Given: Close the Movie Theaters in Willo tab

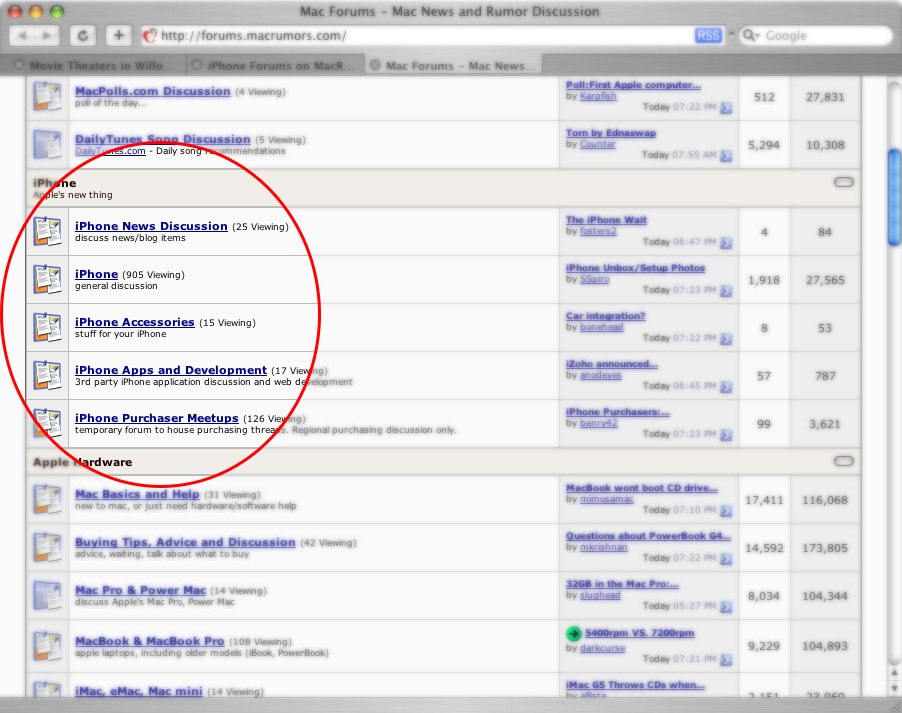Looking at the screenshot, I should pyautogui.click(x=19, y=65).
